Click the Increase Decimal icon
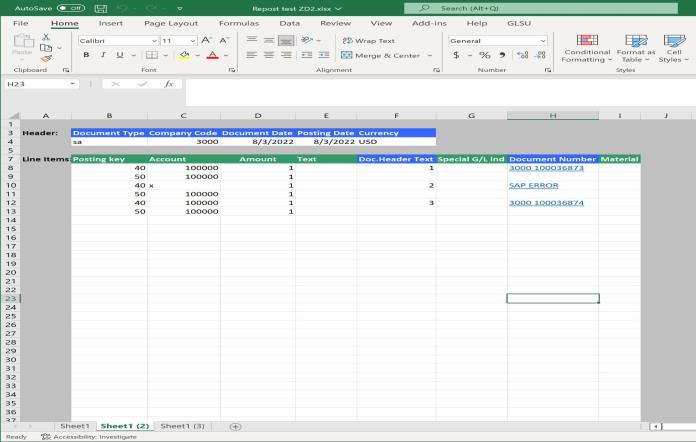 (523, 55)
